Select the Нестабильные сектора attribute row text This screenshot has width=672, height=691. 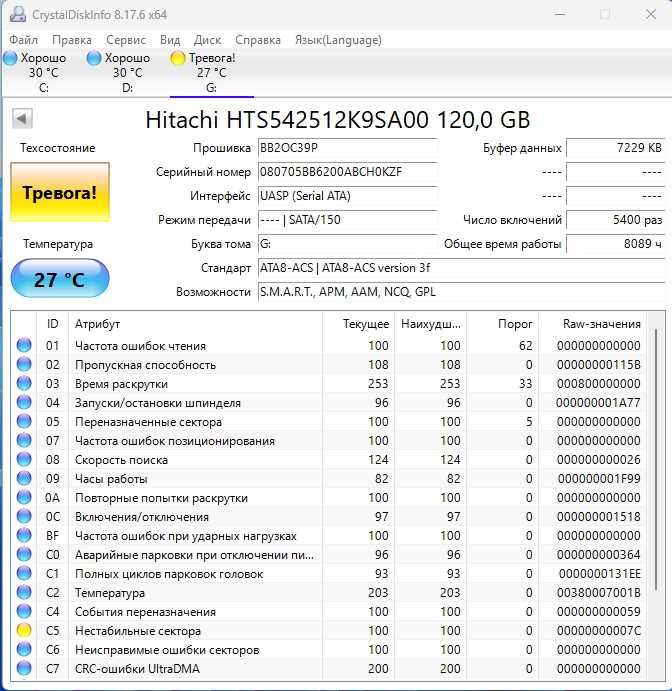pos(137,631)
